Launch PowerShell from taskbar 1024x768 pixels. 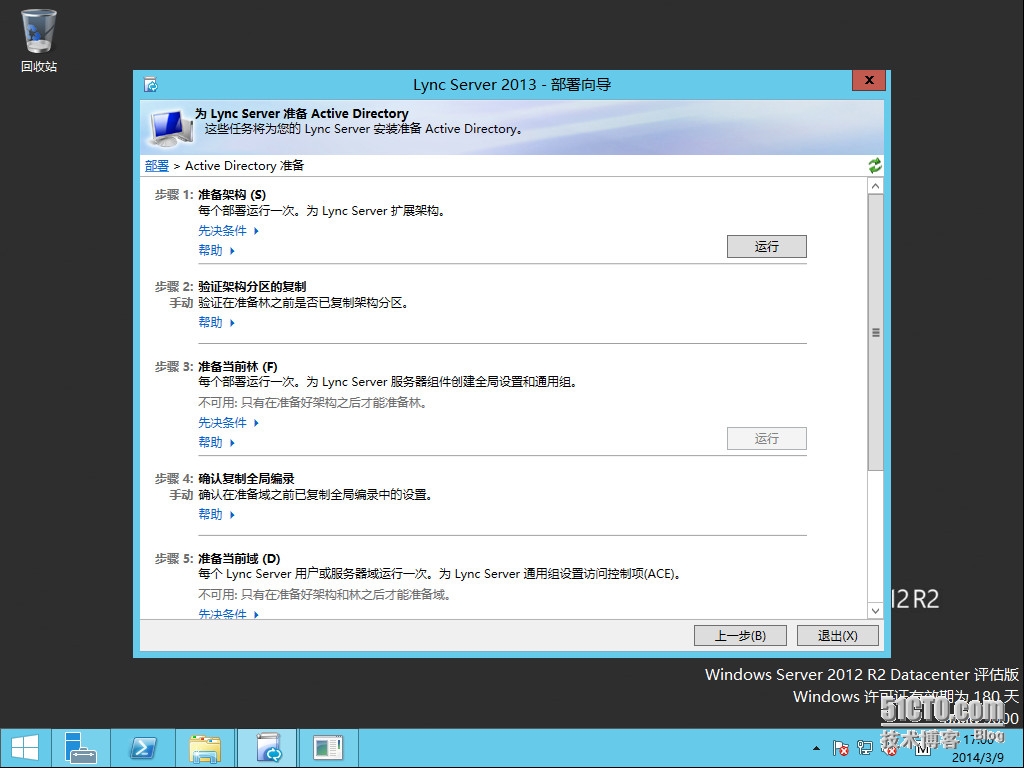(143, 748)
